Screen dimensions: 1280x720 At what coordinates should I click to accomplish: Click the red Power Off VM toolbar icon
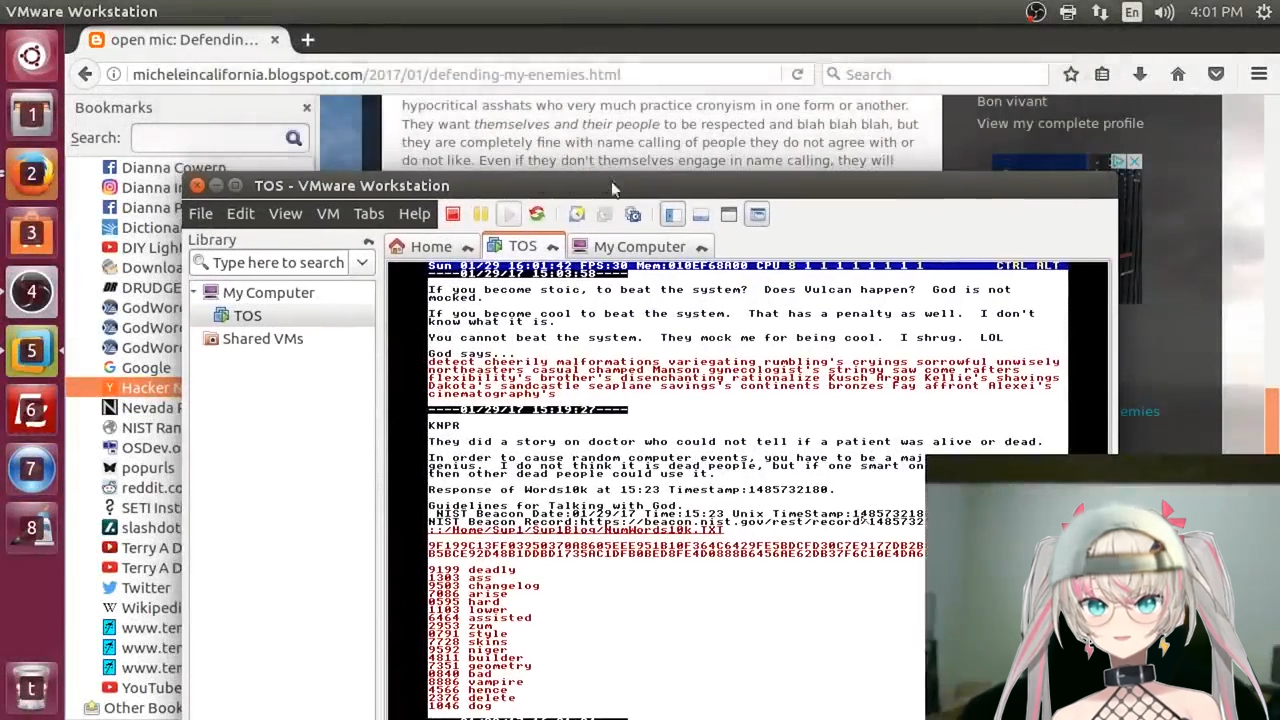tap(452, 214)
